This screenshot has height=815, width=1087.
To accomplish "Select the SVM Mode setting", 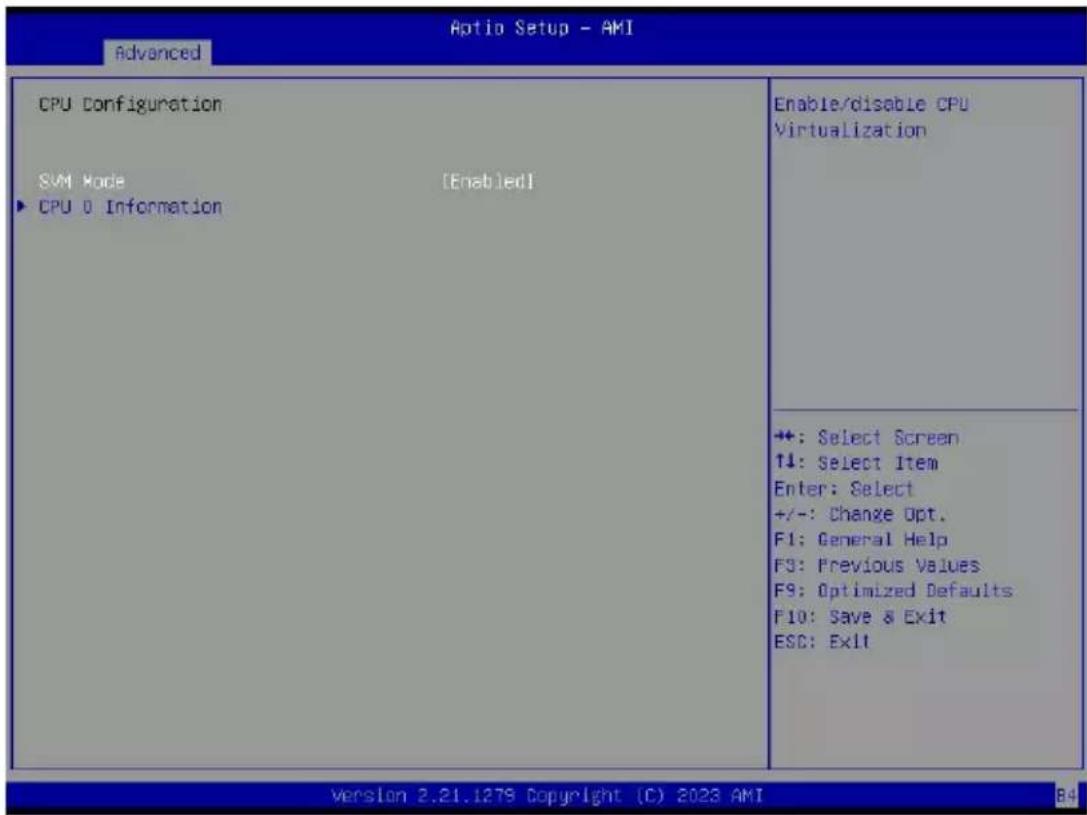I will click(x=82, y=182).
